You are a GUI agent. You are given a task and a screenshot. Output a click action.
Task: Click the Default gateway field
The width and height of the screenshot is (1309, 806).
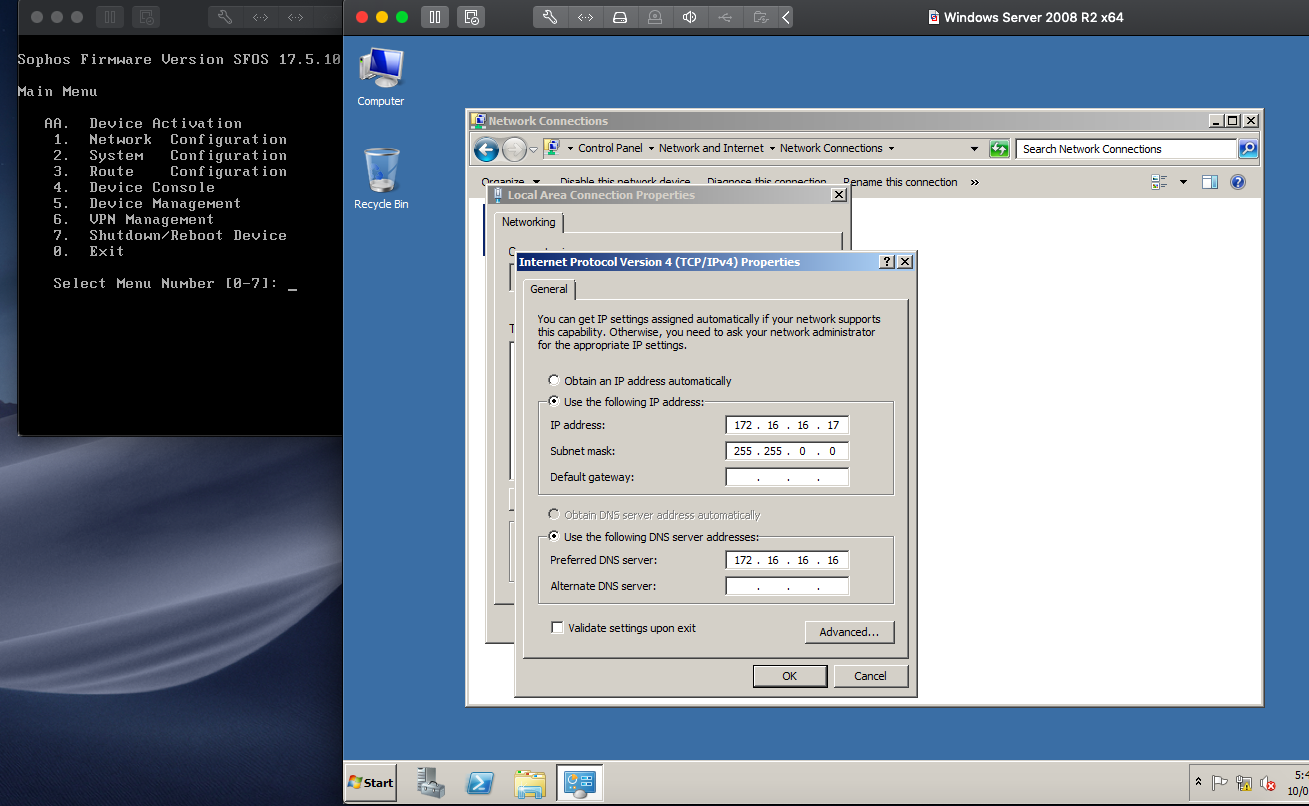point(787,477)
